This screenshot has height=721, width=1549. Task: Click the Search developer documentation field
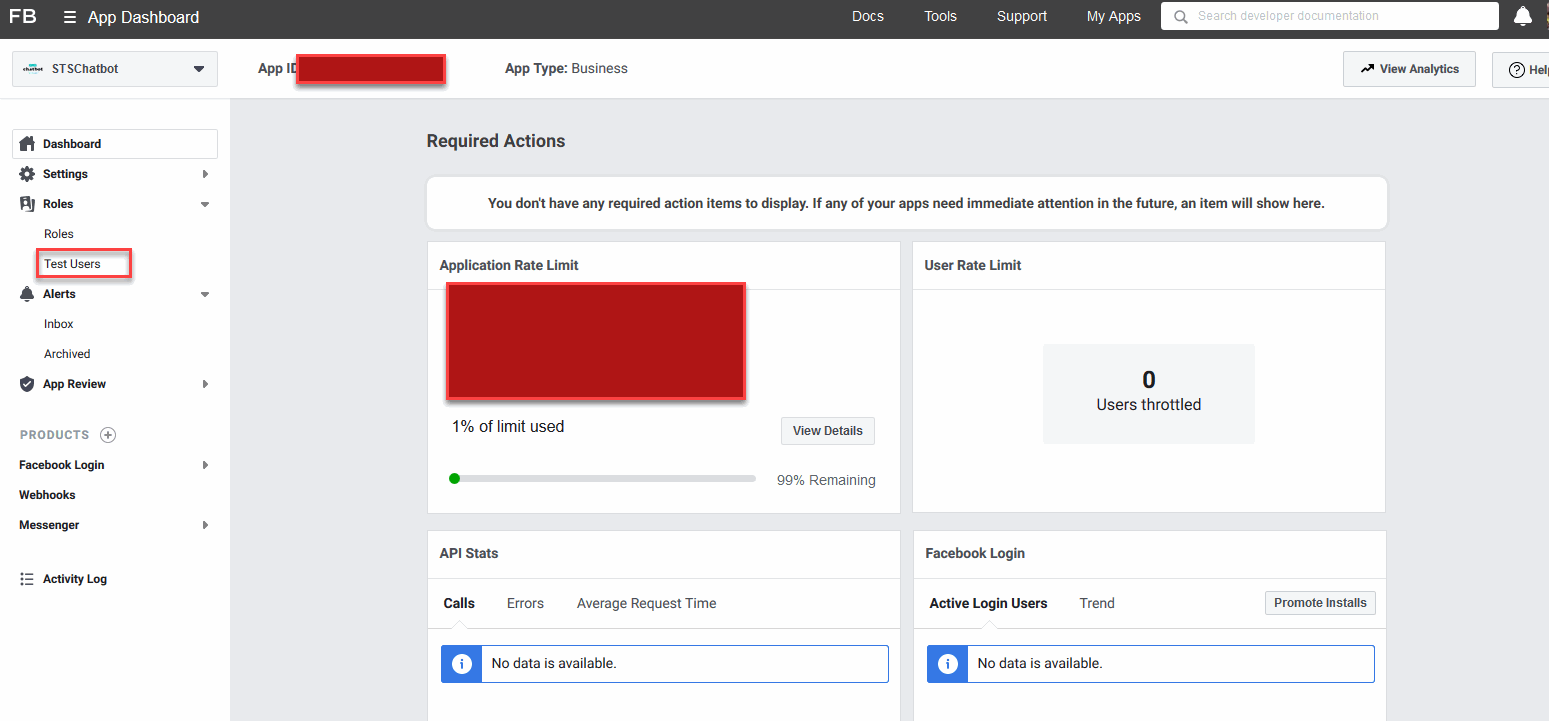point(1330,16)
